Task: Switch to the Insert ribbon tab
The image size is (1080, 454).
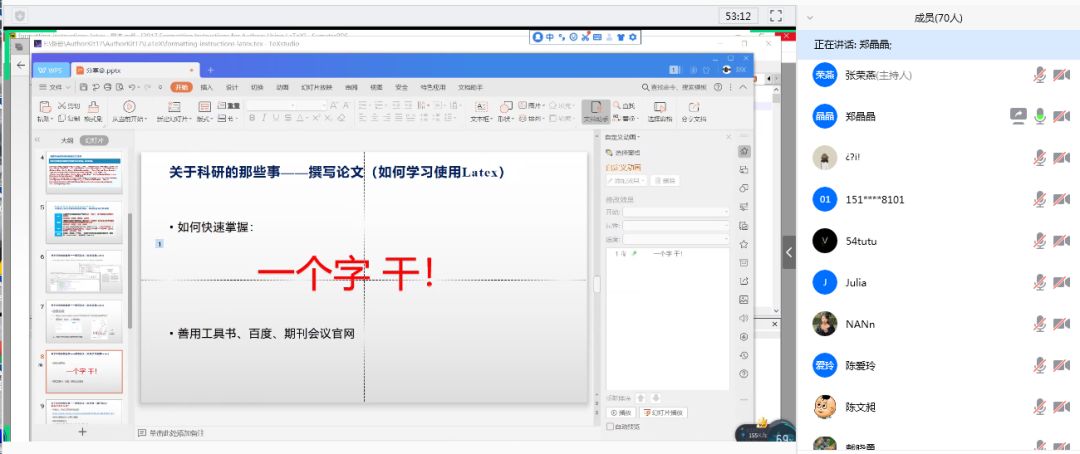Action: [x=207, y=88]
